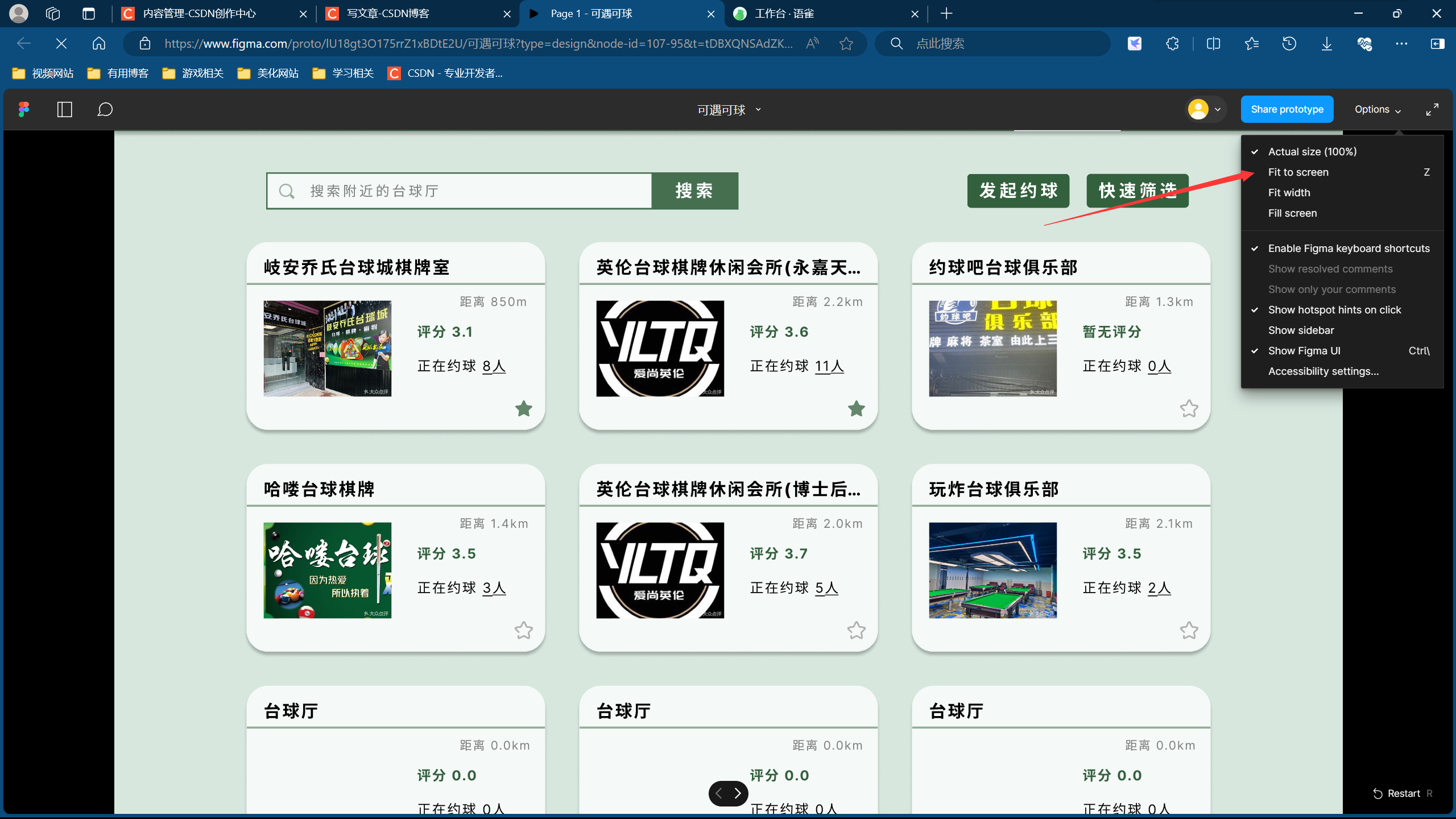Open the user avatar account dropdown
Viewport: 1456px width, 819px height.
coord(1204,109)
